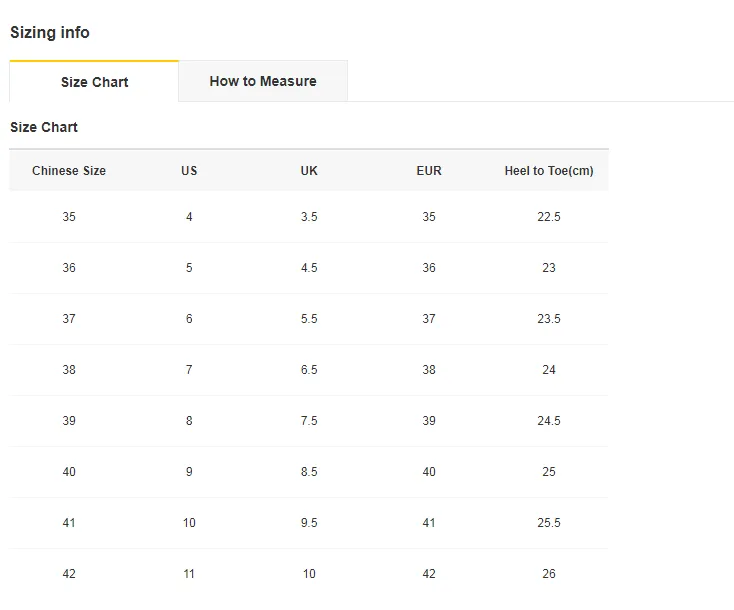This screenshot has height=610, width=734.
Task: Select the 24.5 heel to toe value
Action: (549, 421)
